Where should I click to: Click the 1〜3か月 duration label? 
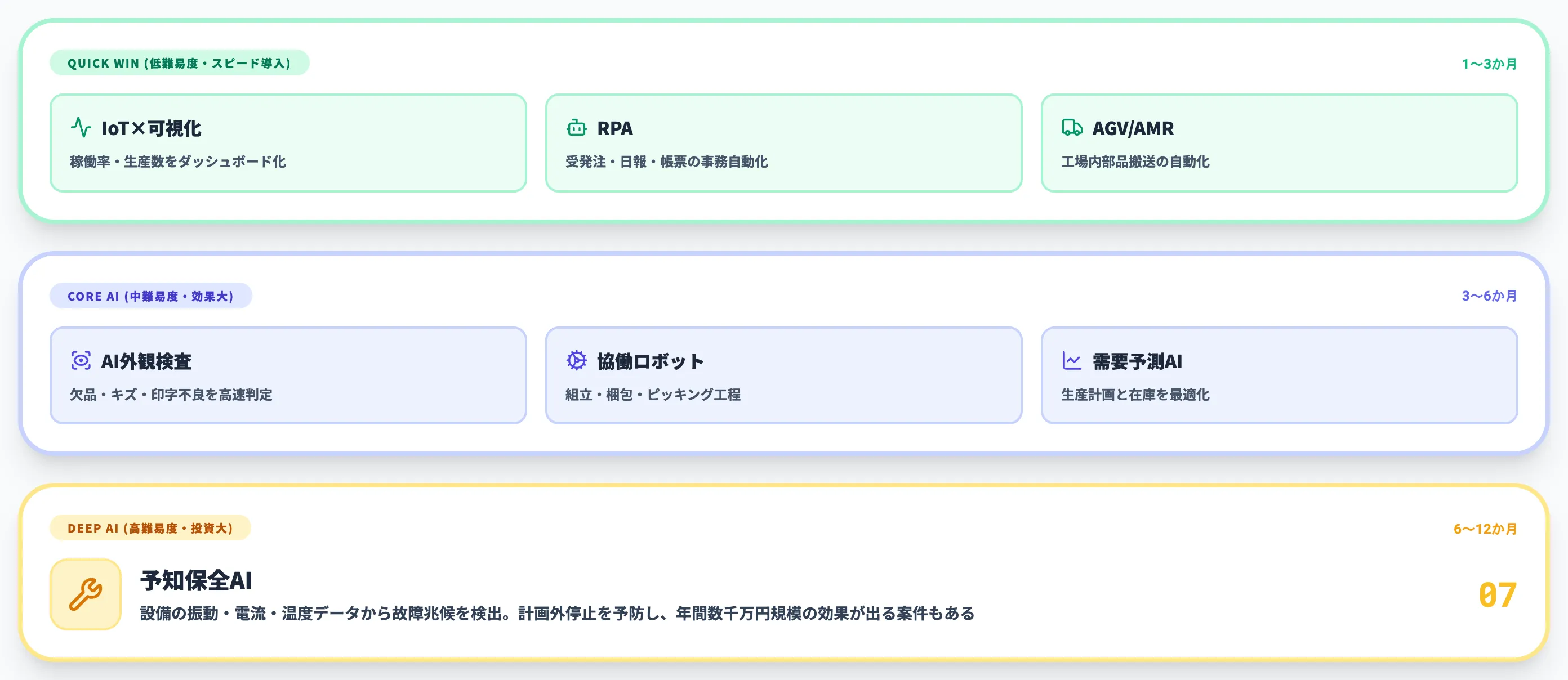(x=1489, y=64)
